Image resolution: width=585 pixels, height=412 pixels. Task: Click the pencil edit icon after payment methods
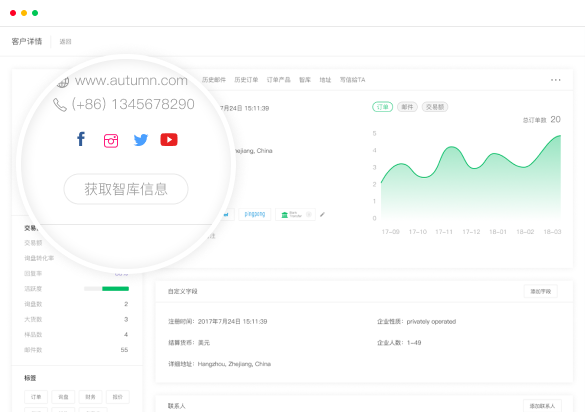(322, 214)
